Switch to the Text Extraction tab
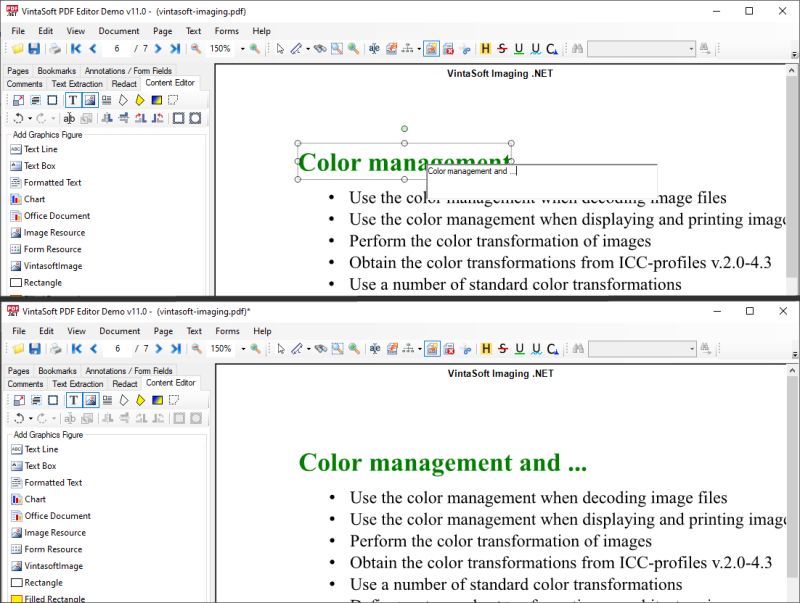The height and width of the screenshot is (603, 800). (77, 84)
